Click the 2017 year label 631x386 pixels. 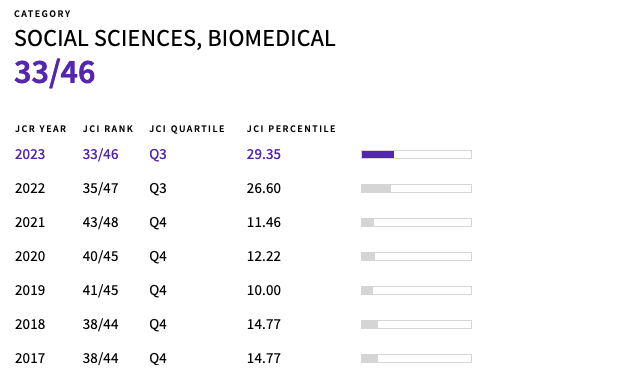[x=30, y=358]
